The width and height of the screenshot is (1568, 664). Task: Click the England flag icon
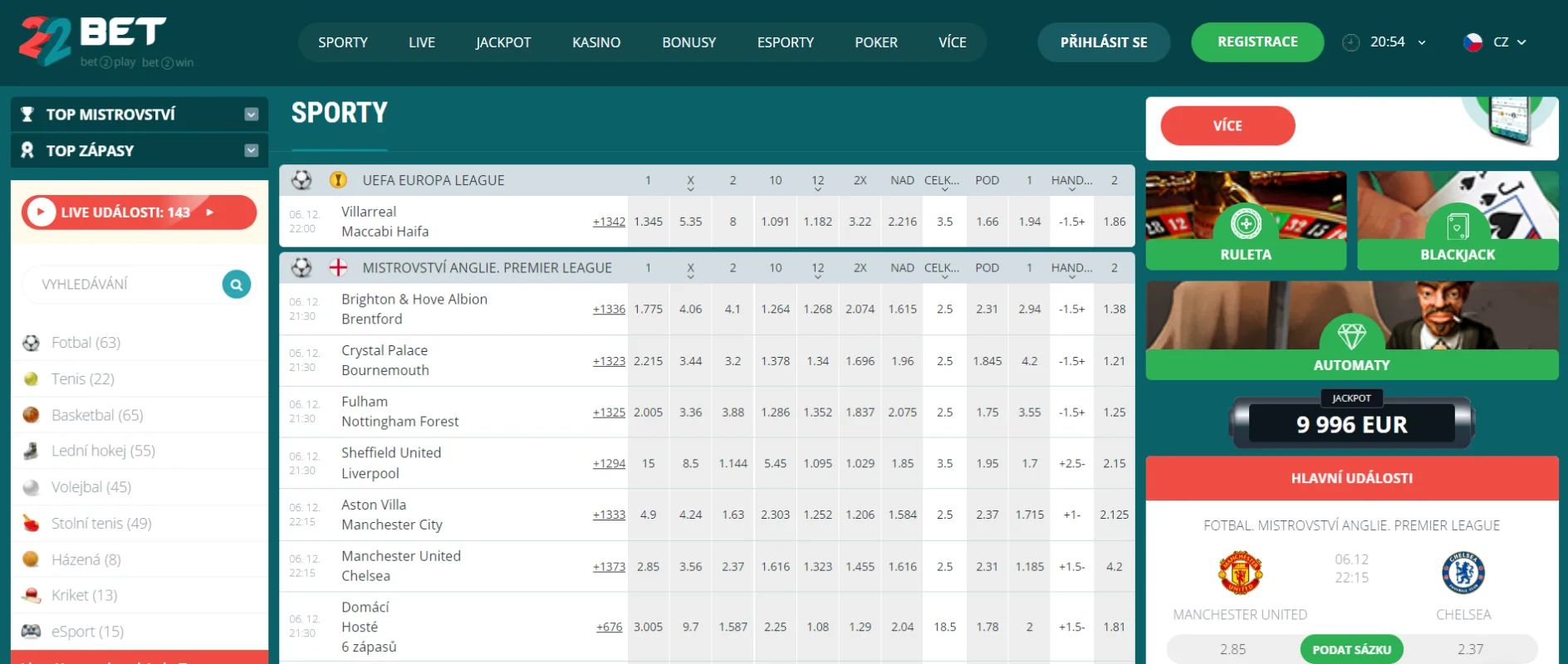[x=338, y=268]
